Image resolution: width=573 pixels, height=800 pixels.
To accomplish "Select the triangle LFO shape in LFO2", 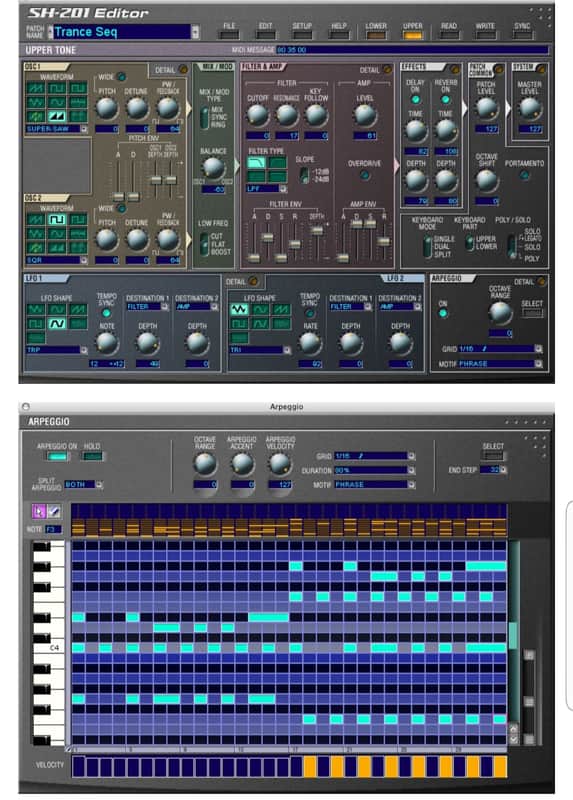I will pos(239,309).
